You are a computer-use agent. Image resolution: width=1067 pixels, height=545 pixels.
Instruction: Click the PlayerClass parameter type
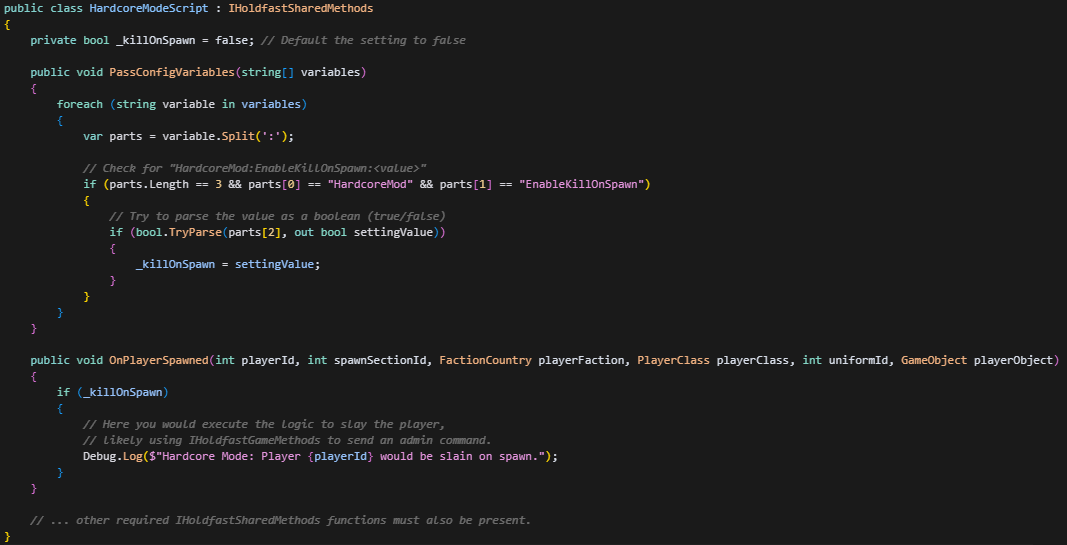click(674, 360)
